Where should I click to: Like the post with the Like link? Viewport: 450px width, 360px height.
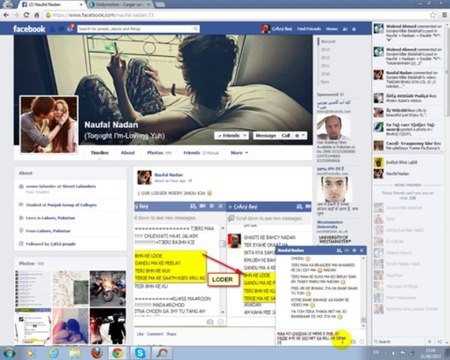click(x=140, y=334)
